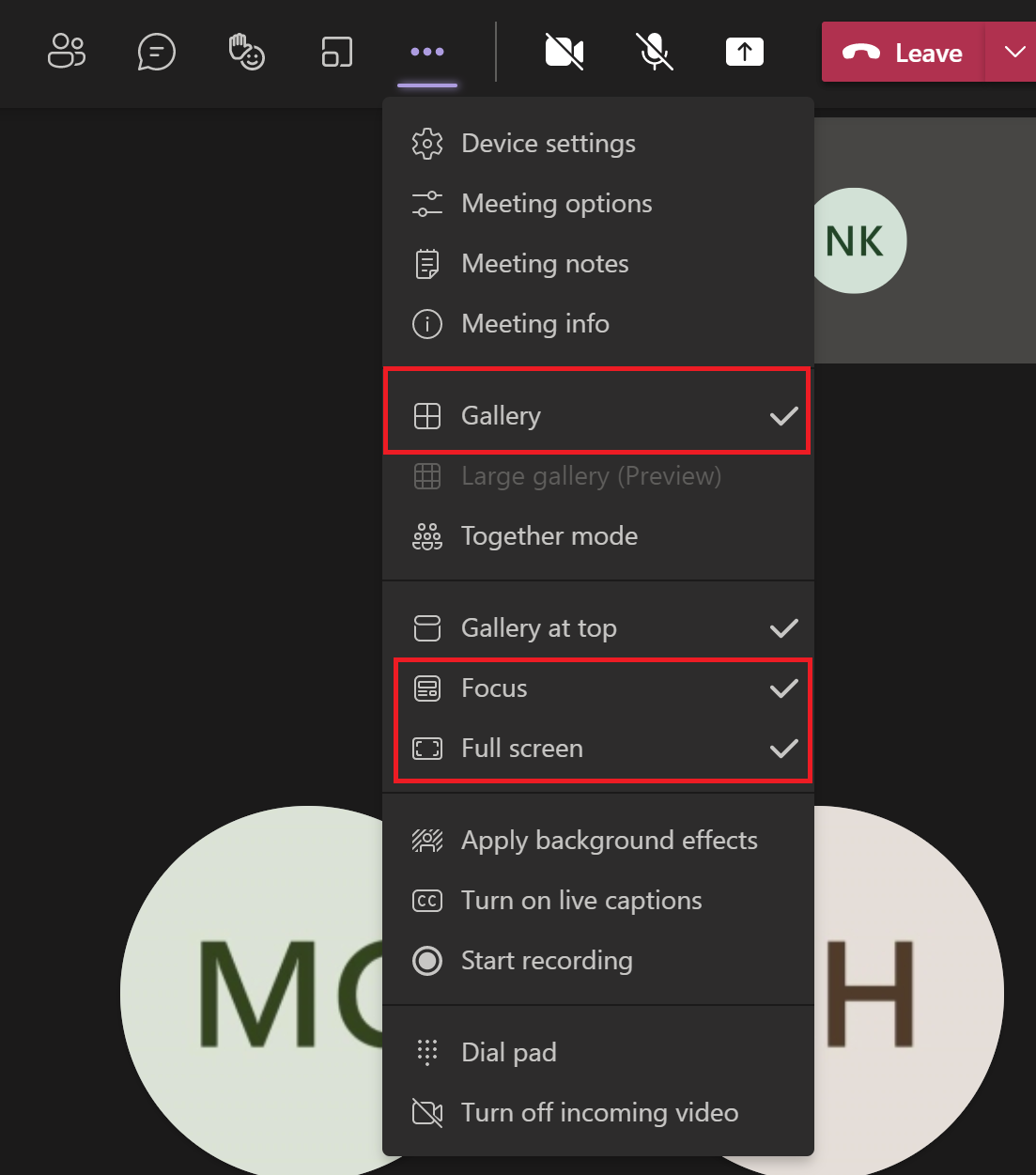This screenshot has height=1175, width=1036.
Task: Start recording the meeting
Action: tap(547, 960)
